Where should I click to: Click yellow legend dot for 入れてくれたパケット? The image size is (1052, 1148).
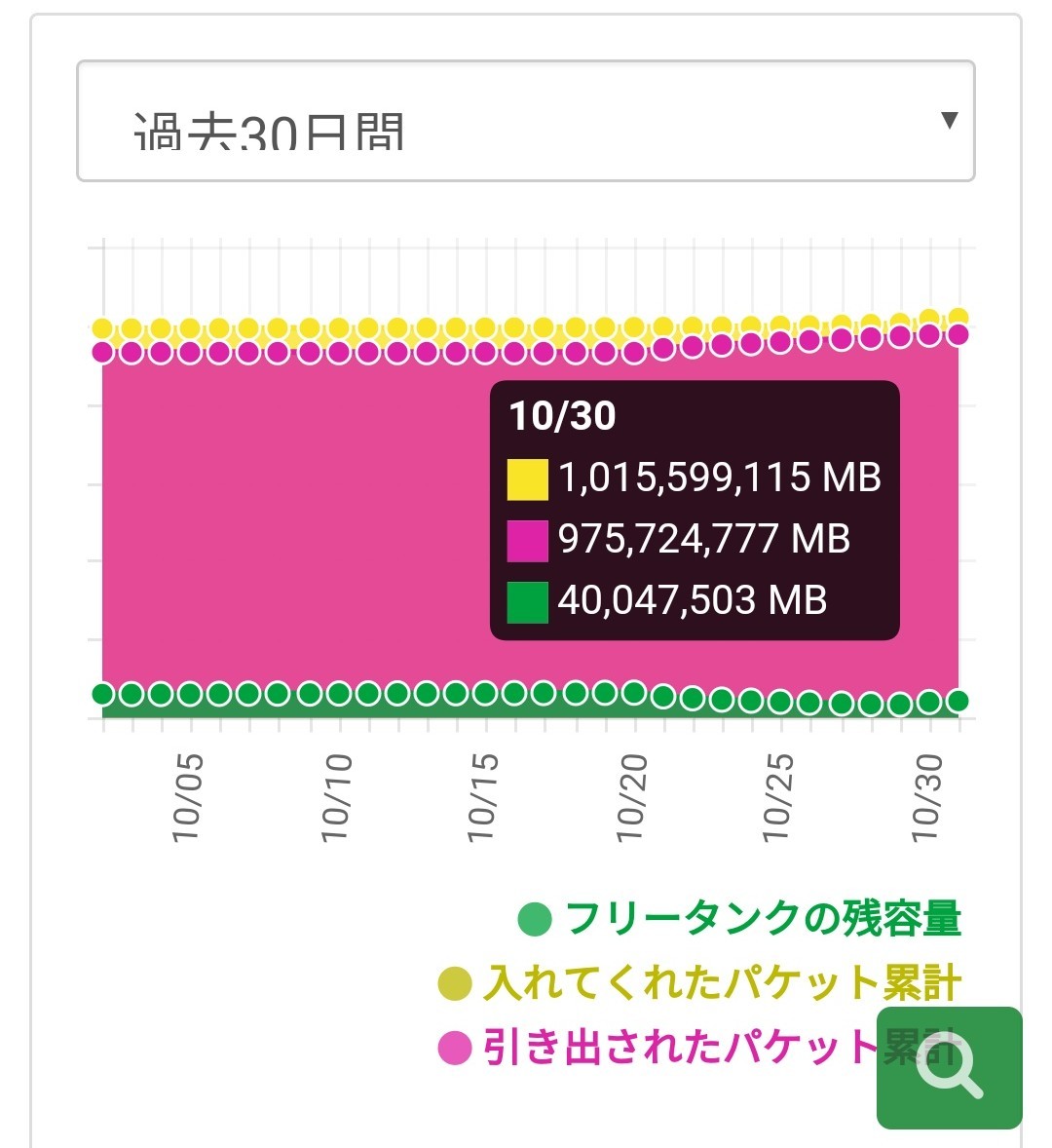pos(454,983)
